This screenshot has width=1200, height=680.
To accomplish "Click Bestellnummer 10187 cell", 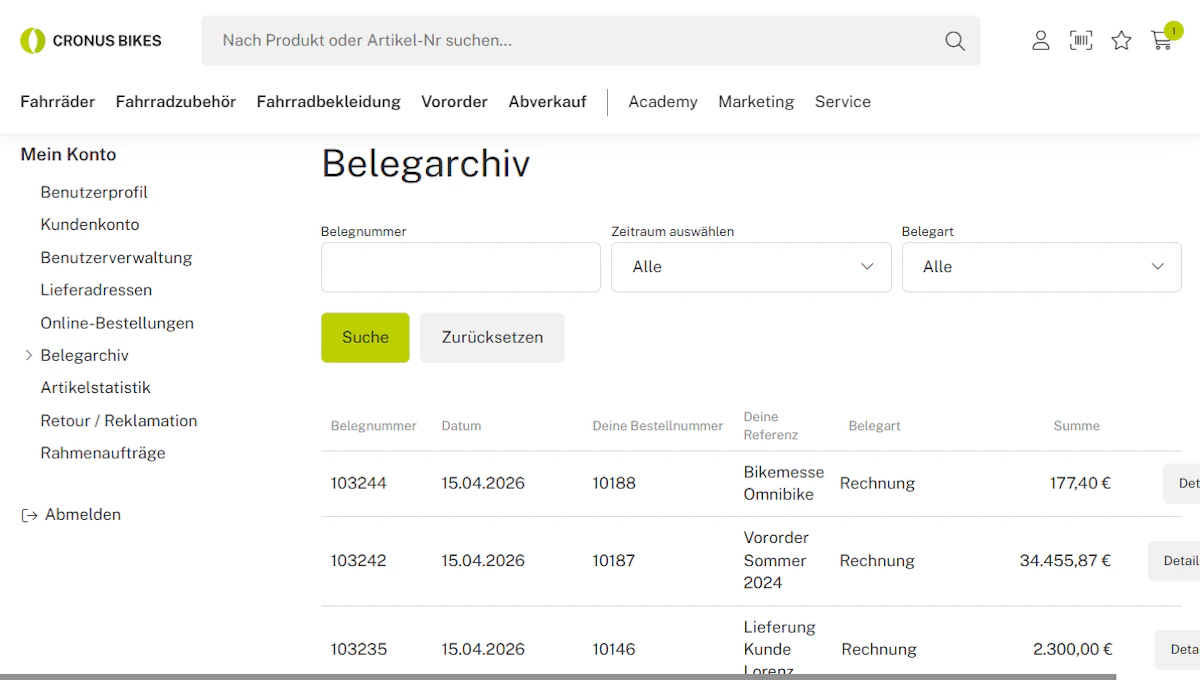I will [614, 561].
